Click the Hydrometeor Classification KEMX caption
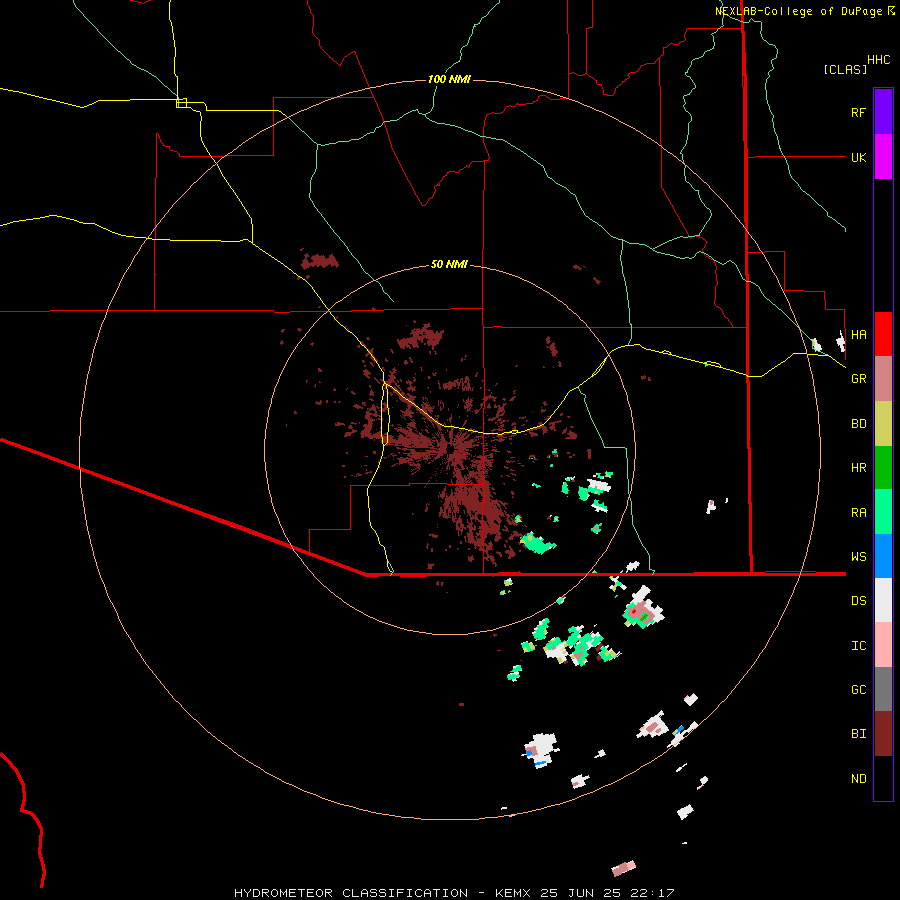Screen dimensions: 900x900 (454, 893)
